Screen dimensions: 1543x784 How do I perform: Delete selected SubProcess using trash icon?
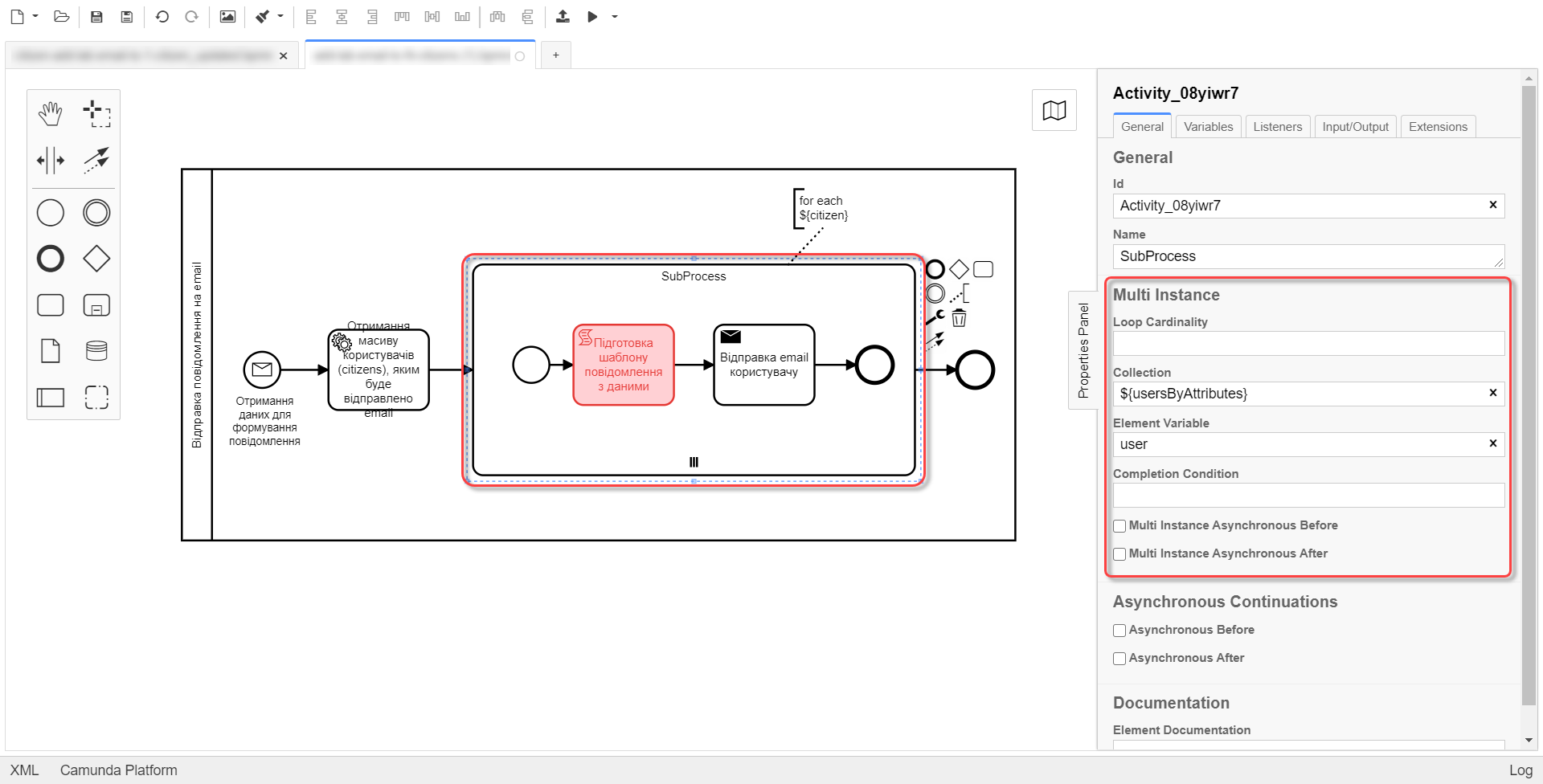pos(959,318)
